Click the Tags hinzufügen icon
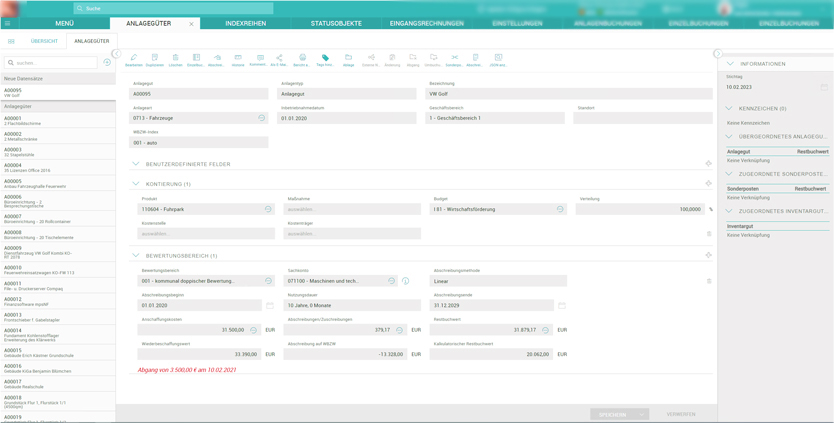The height and width of the screenshot is (423, 834). [325, 59]
